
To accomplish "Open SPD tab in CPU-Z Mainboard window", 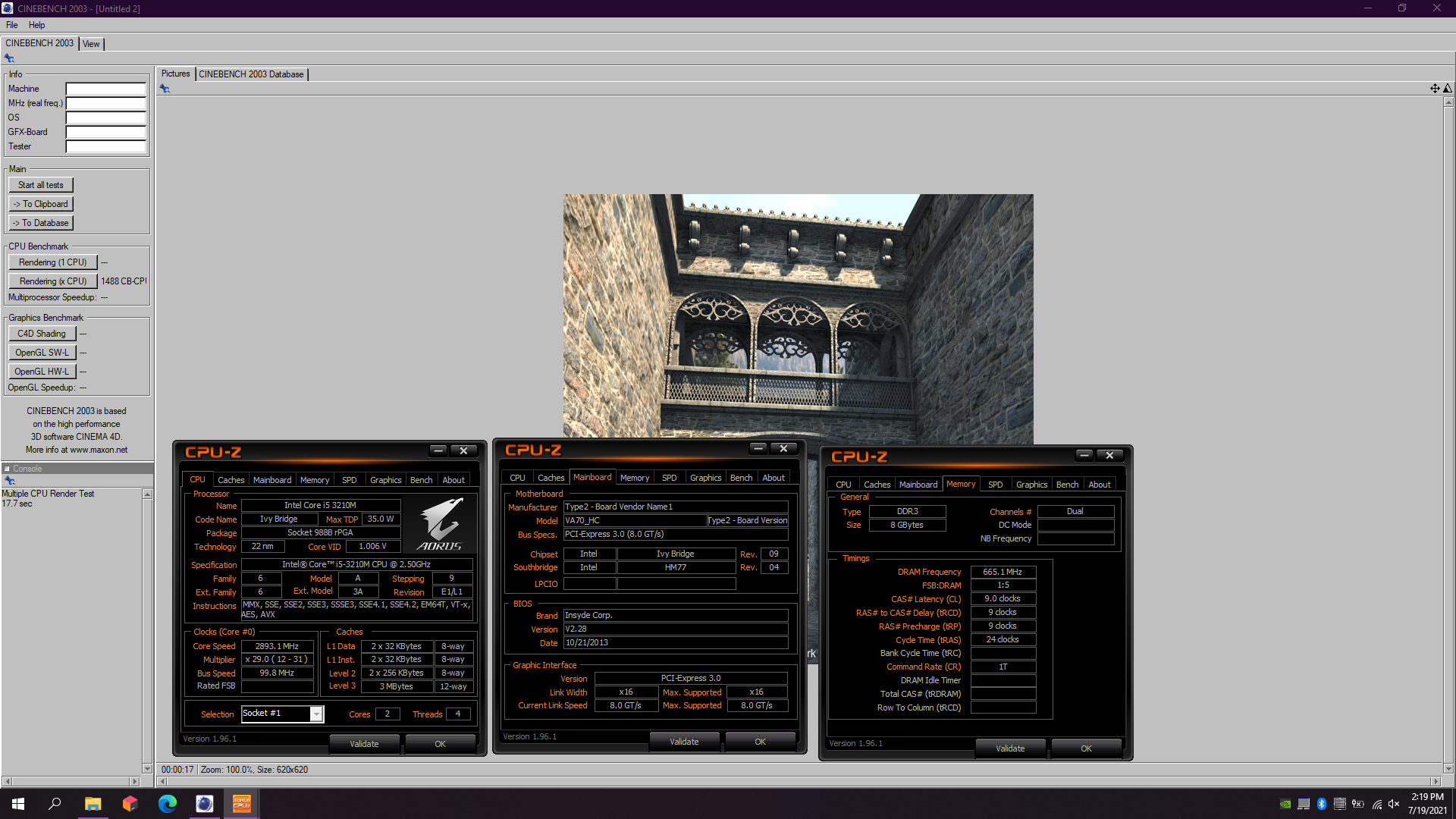I will pos(669,478).
